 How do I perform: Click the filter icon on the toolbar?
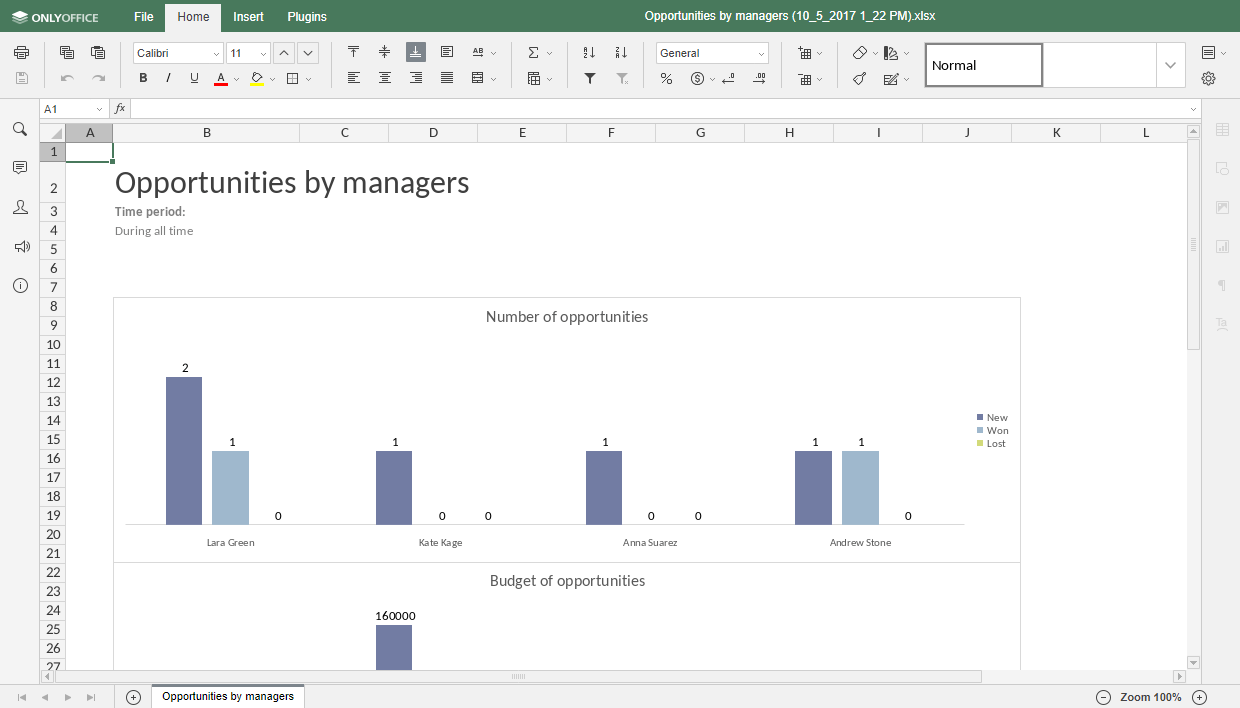589,78
